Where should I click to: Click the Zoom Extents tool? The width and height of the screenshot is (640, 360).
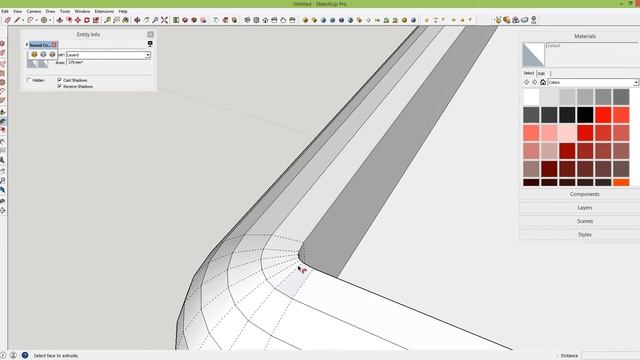(164, 20)
